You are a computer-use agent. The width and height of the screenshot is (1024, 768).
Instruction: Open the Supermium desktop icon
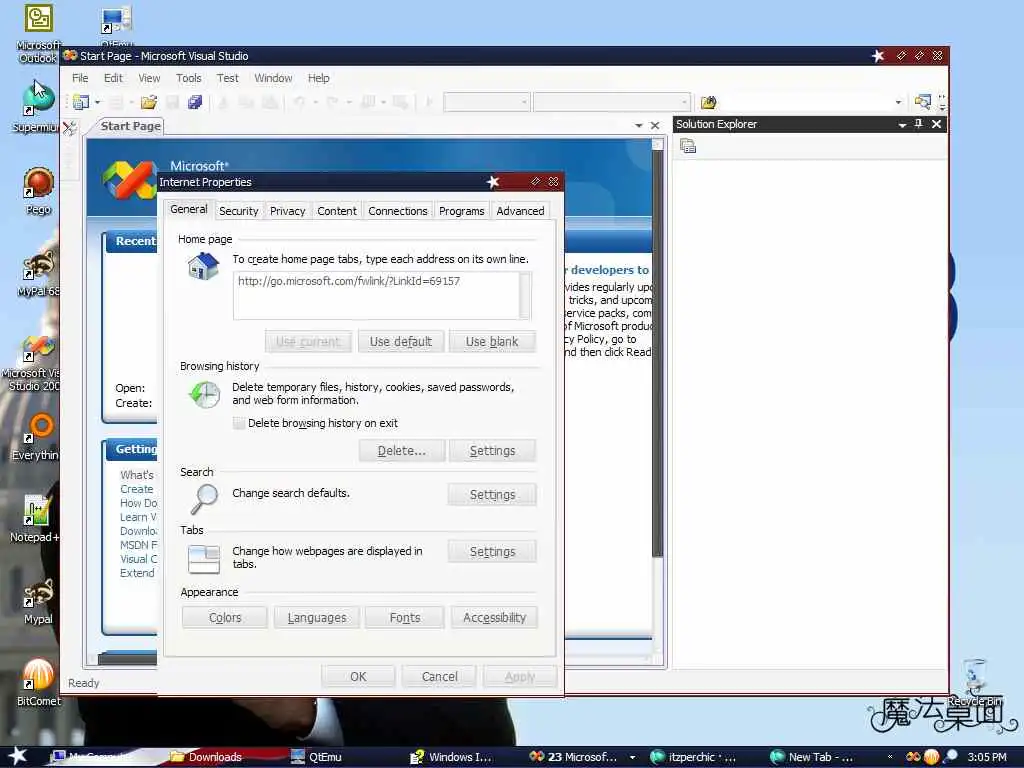click(37, 106)
